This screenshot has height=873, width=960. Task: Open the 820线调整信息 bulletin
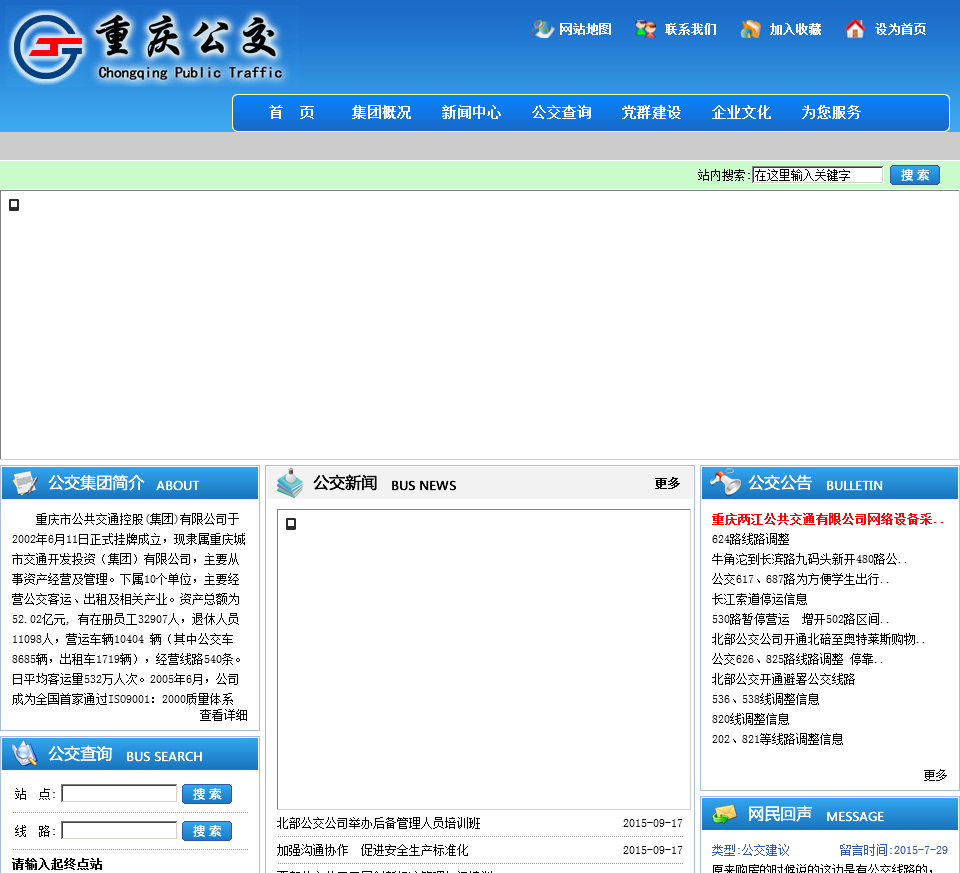pyautogui.click(x=751, y=719)
